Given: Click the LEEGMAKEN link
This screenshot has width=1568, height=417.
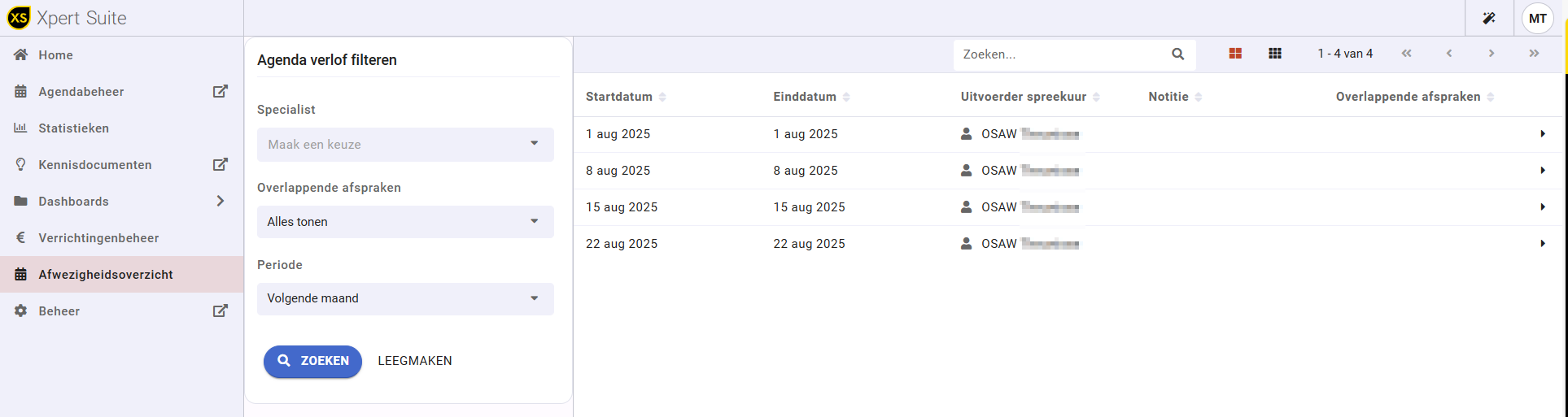Looking at the screenshot, I should [x=415, y=361].
